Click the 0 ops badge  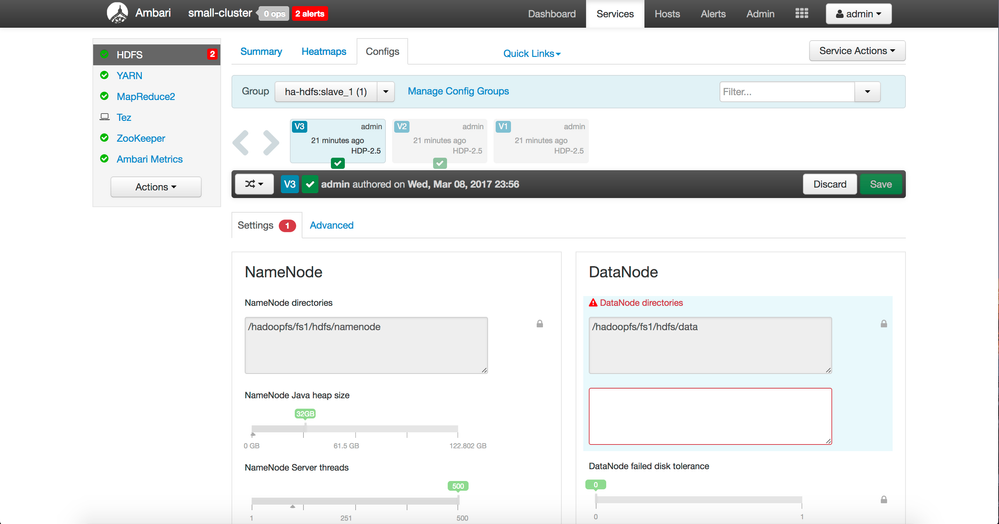[x=274, y=13]
